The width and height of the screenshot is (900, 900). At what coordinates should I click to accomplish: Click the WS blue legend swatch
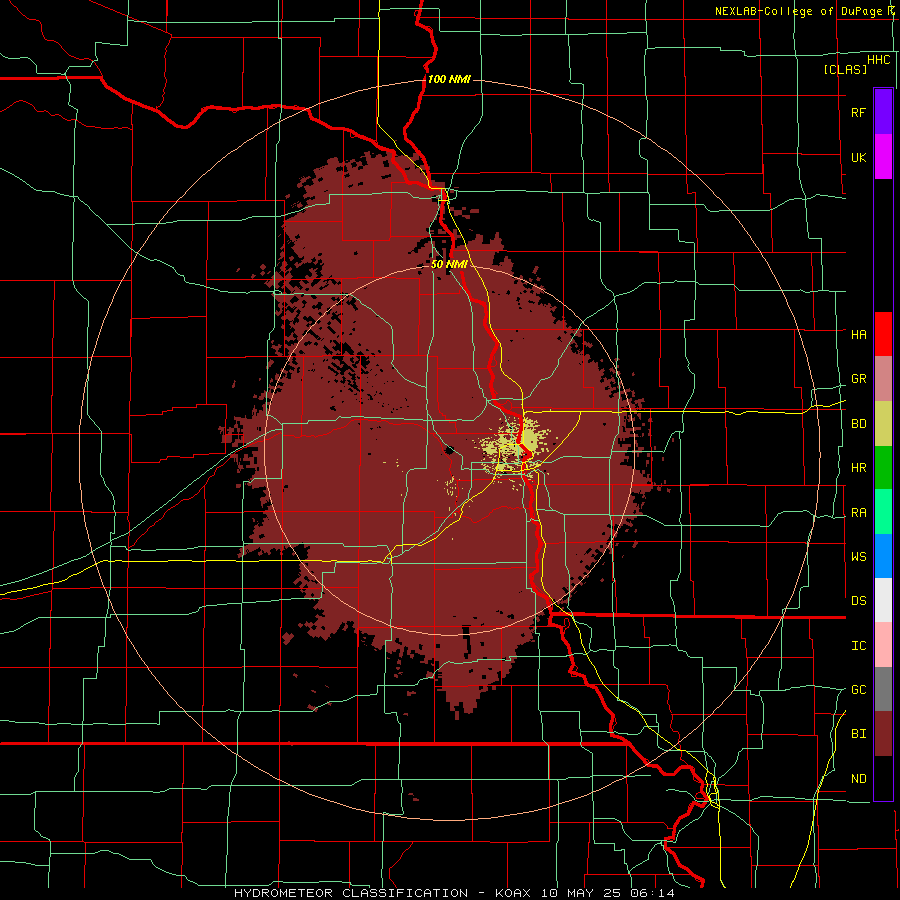tap(883, 556)
